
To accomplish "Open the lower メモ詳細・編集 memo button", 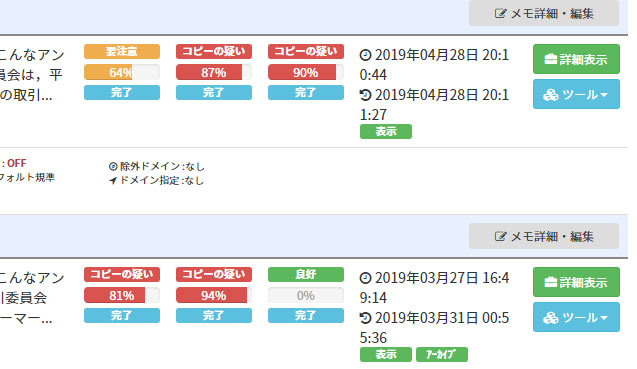I will (x=544, y=236).
